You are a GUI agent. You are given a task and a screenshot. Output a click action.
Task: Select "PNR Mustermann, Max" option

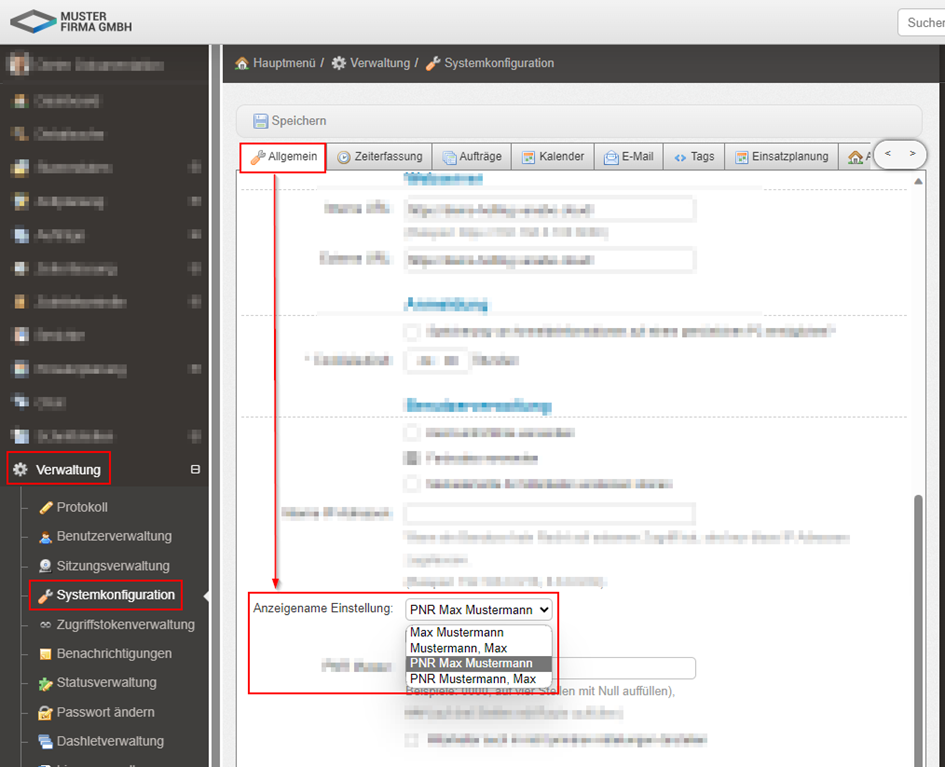(x=472, y=679)
